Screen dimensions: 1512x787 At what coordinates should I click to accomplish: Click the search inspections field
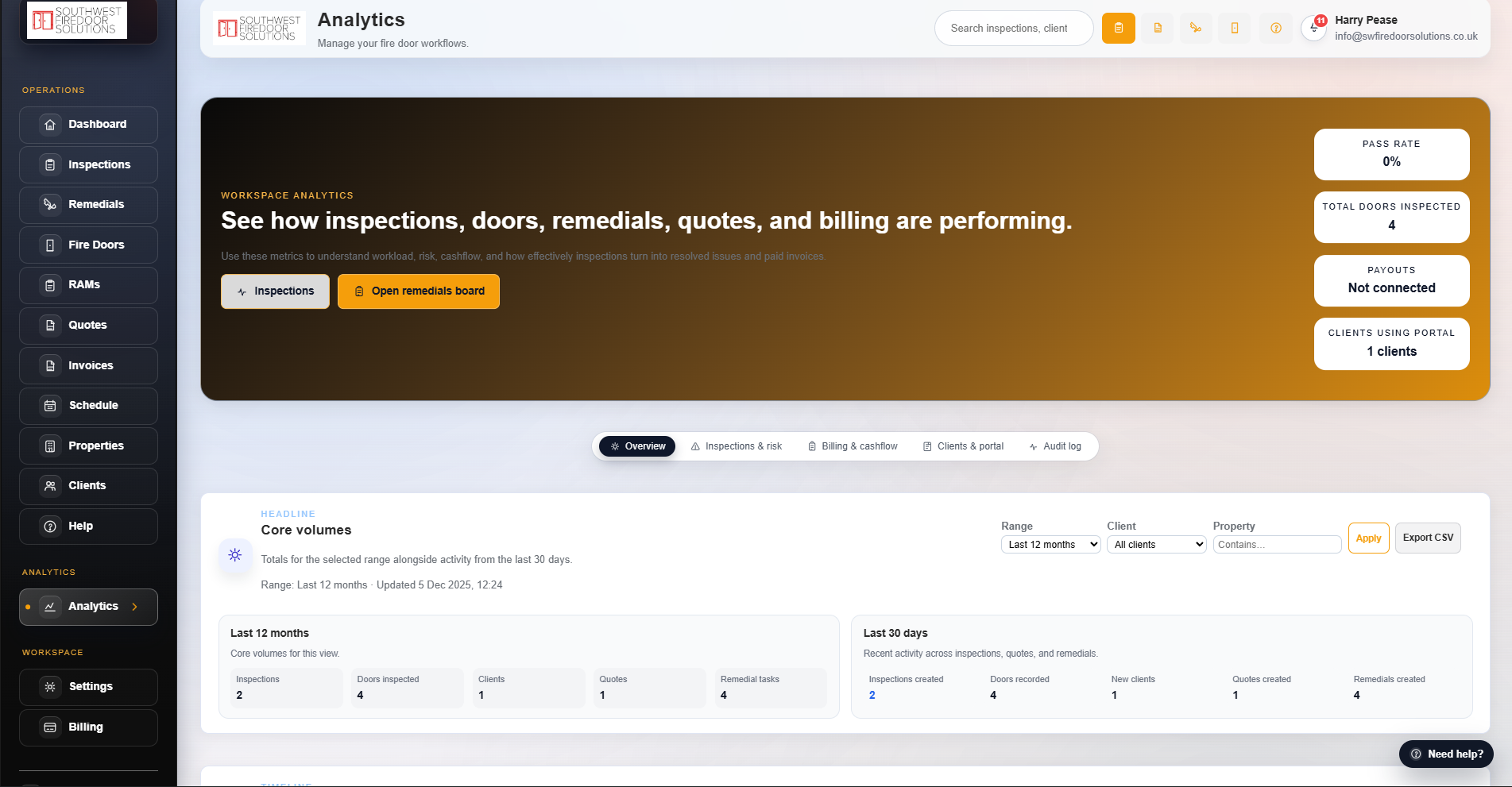pyautogui.click(x=1014, y=28)
